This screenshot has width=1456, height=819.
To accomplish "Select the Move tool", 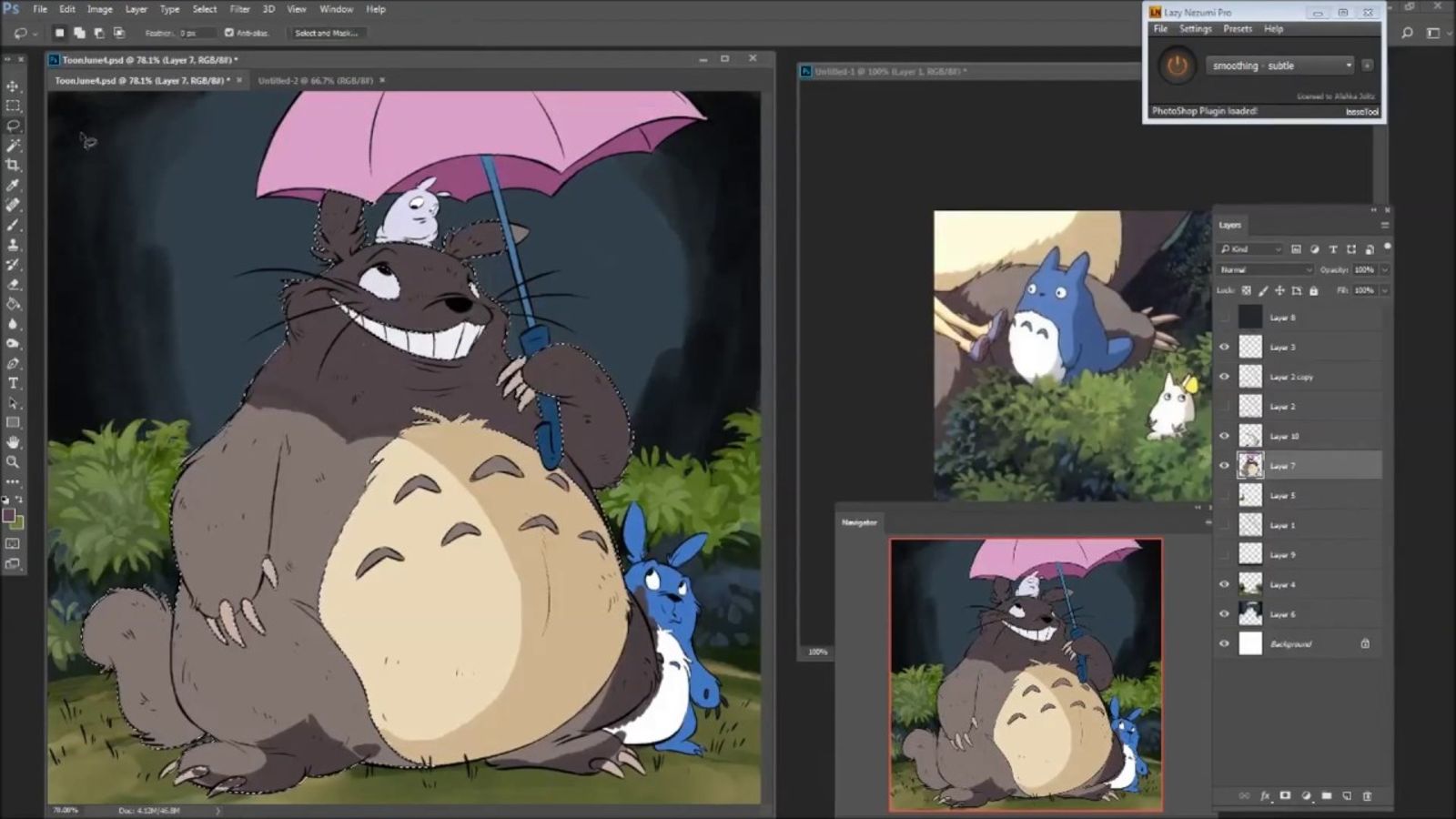I will (x=13, y=86).
